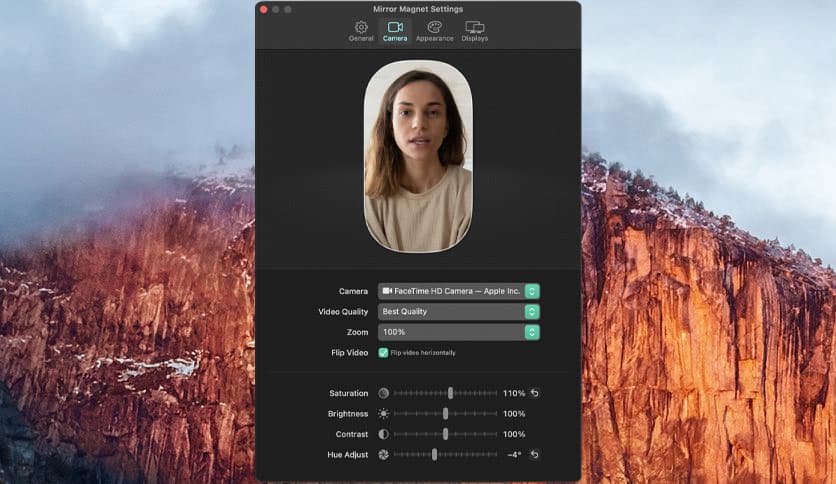Open the Camera source dropdown
The image size is (836, 484).
pyautogui.click(x=459, y=291)
